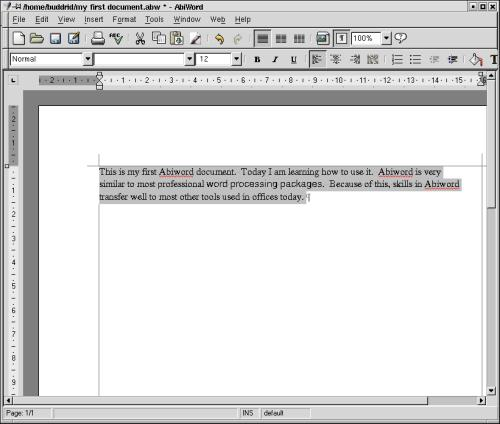Click the paint bucket highlight color icon
Image resolution: width=500 pixels, height=424 pixels.
pyautogui.click(x=476, y=59)
